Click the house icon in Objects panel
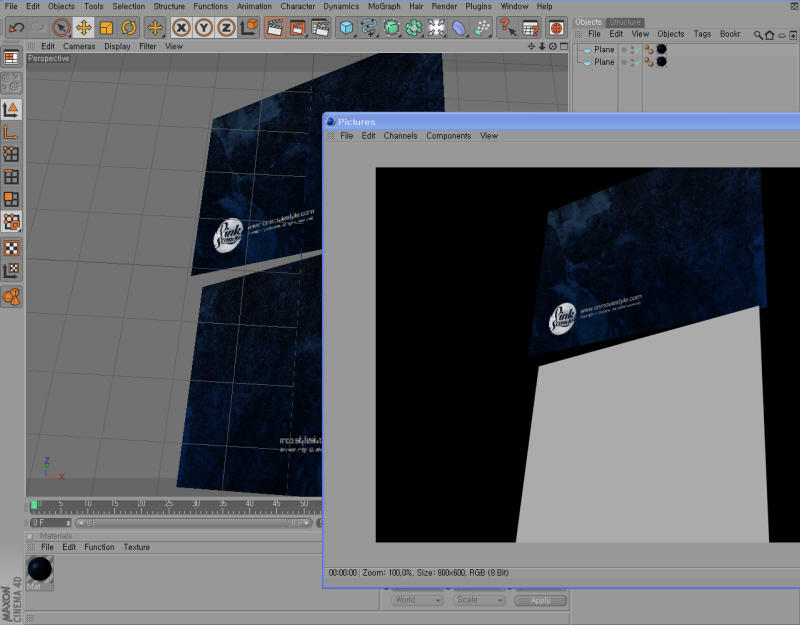 point(769,35)
